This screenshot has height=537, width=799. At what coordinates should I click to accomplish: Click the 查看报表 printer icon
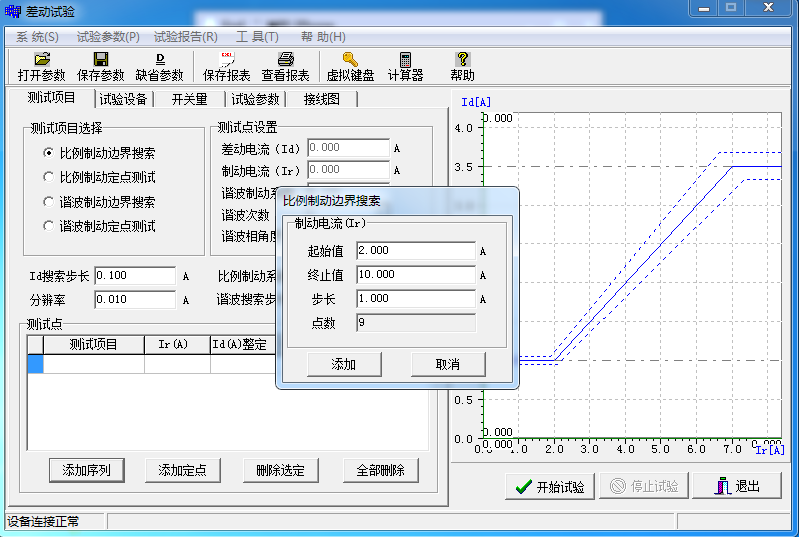click(285, 60)
